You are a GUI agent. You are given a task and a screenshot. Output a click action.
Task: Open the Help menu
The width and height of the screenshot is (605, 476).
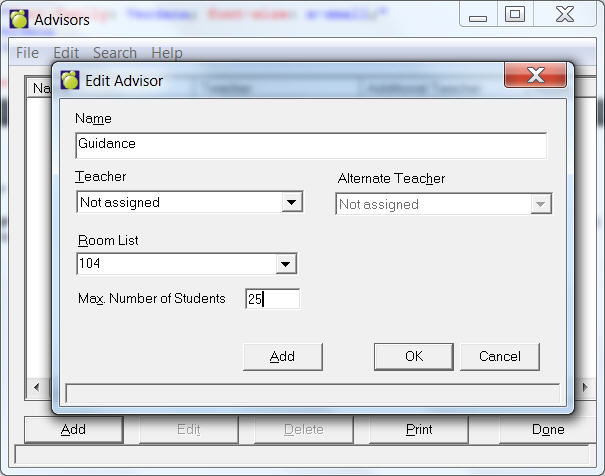(167, 53)
